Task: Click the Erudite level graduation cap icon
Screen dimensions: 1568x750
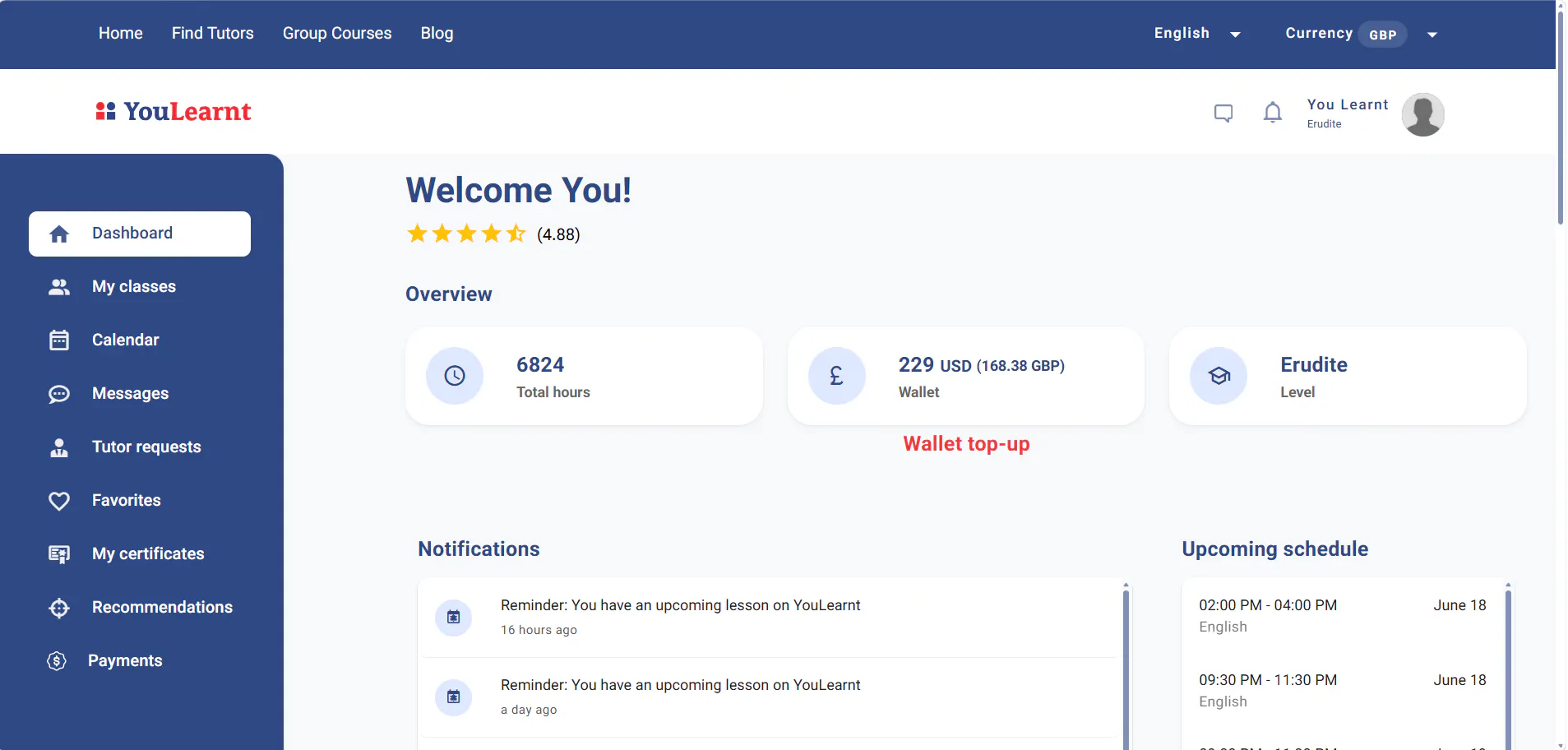Action: [1219, 376]
